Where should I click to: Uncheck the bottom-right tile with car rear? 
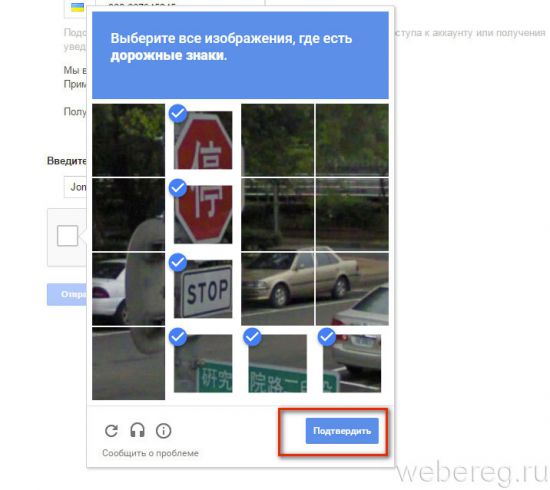coord(352,363)
